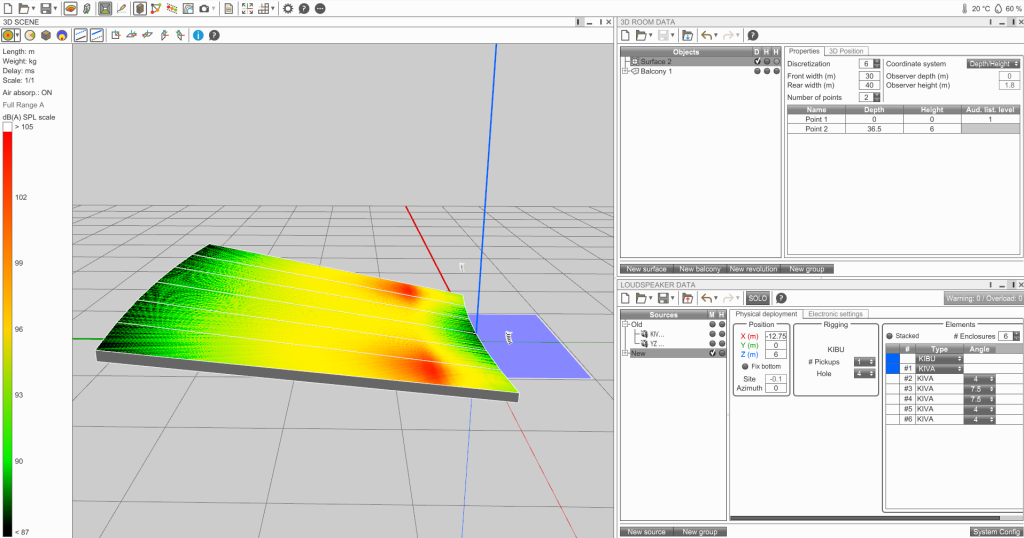Image resolution: width=1024 pixels, height=538 pixels.
Task: Click the new project icon in main toolbar
Action: point(8,8)
